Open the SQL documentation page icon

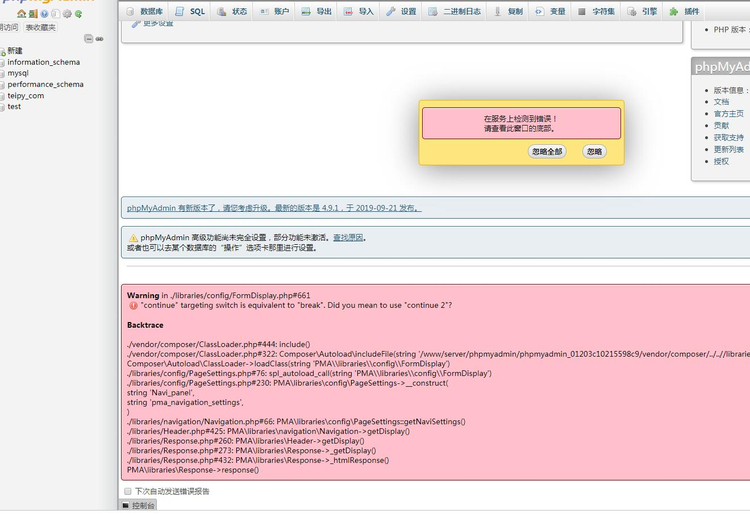click(x=55, y=14)
